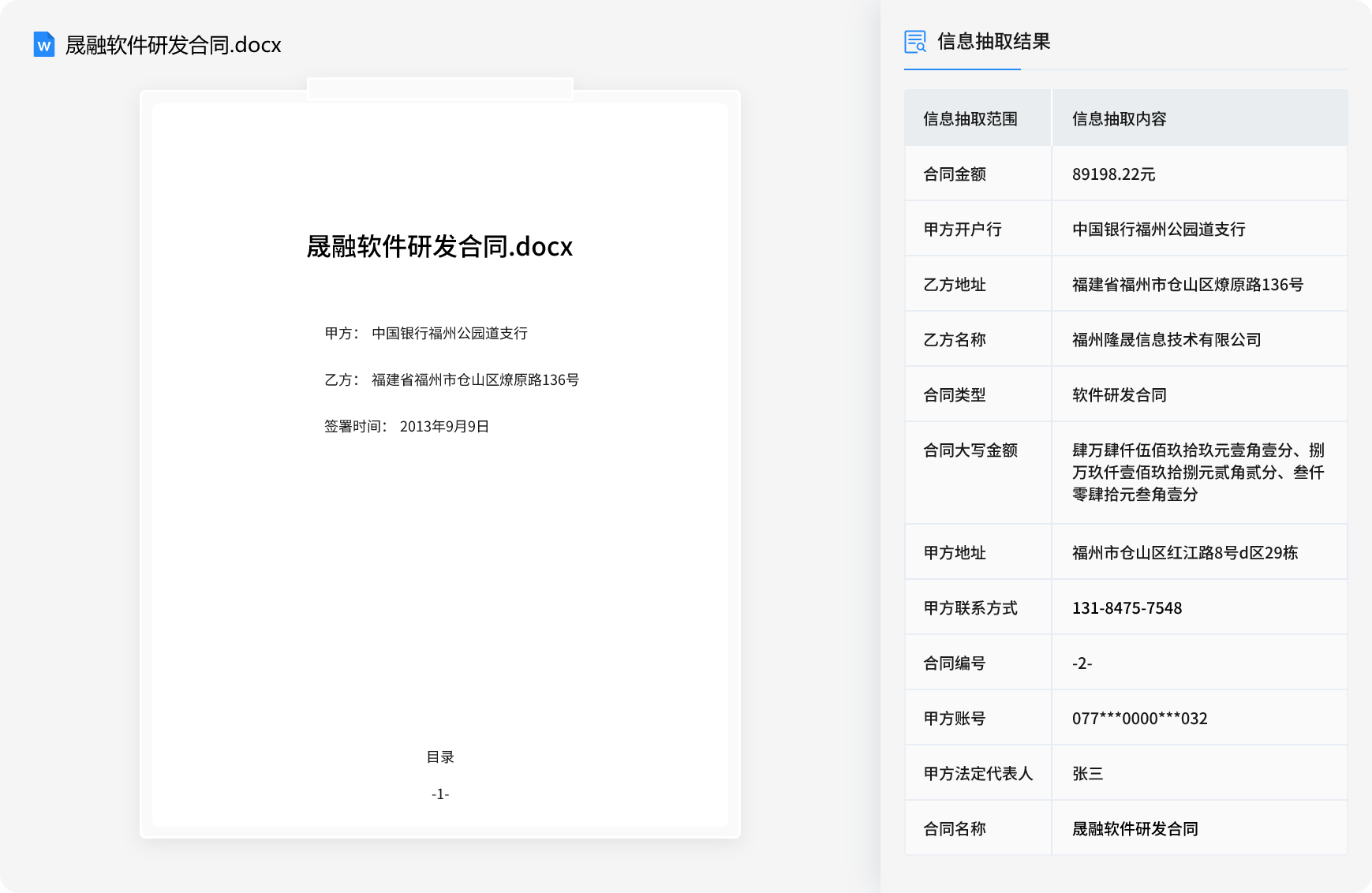Click the 合同名称 row label
The height and width of the screenshot is (893, 1372).
pyautogui.click(x=955, y=829)
